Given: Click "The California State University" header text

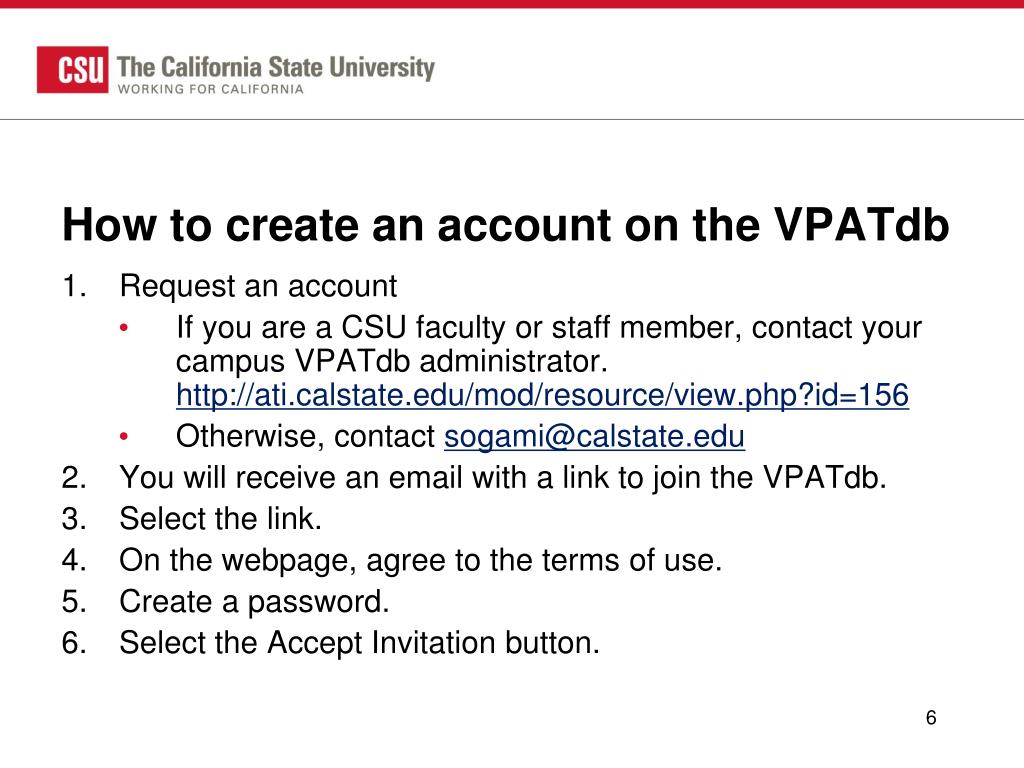Looking at the screenshot, I should [276, 68].
